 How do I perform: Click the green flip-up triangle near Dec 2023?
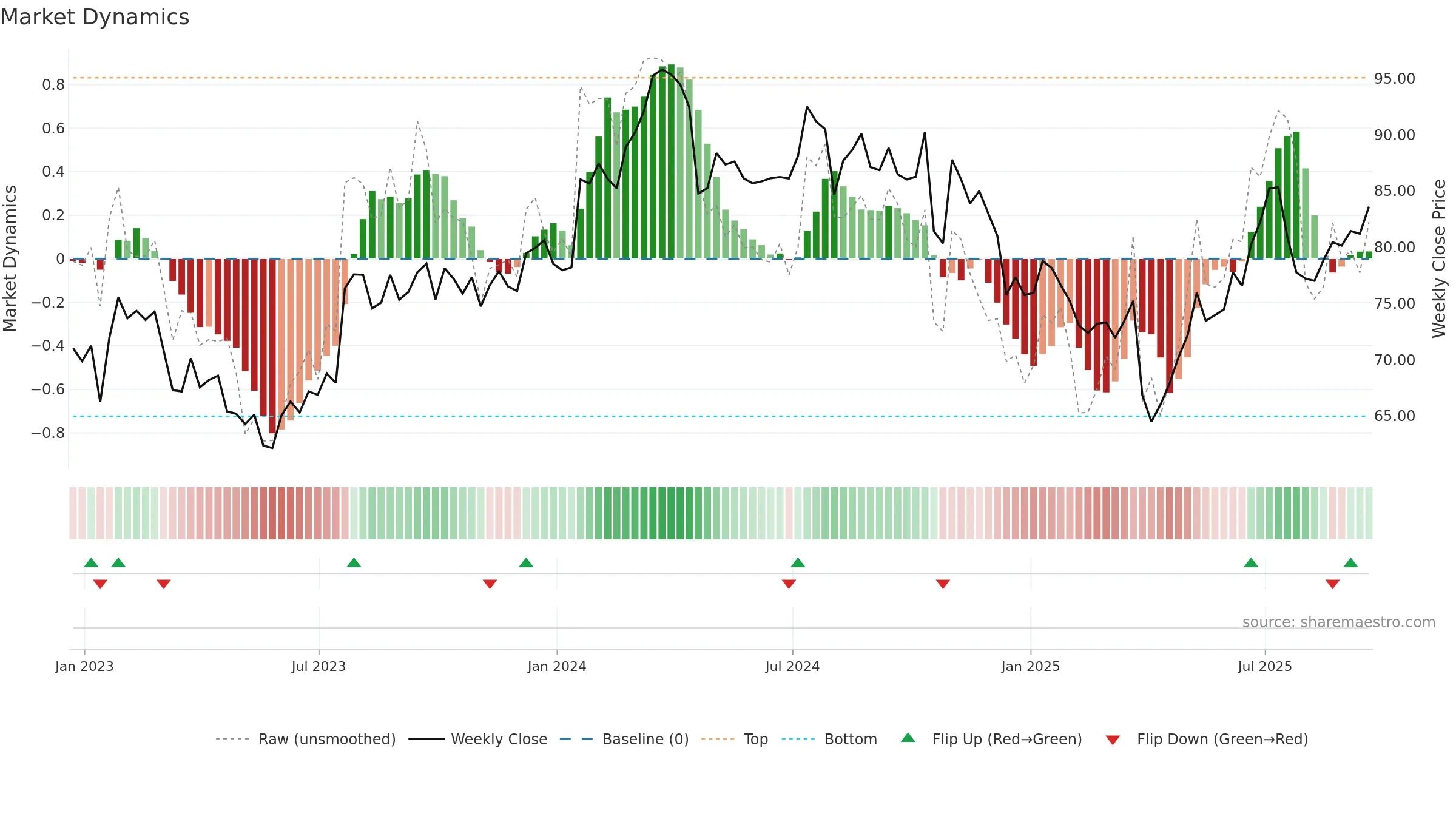(x=526, y=562)
